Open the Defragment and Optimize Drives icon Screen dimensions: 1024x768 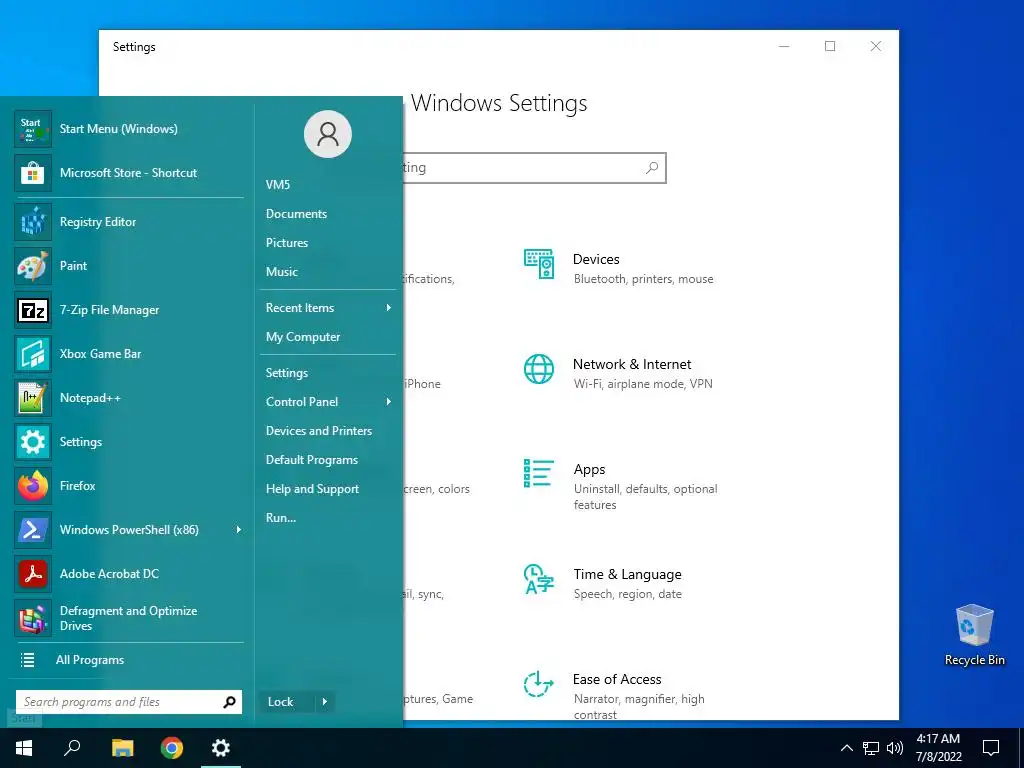click(x=33, y=618)
